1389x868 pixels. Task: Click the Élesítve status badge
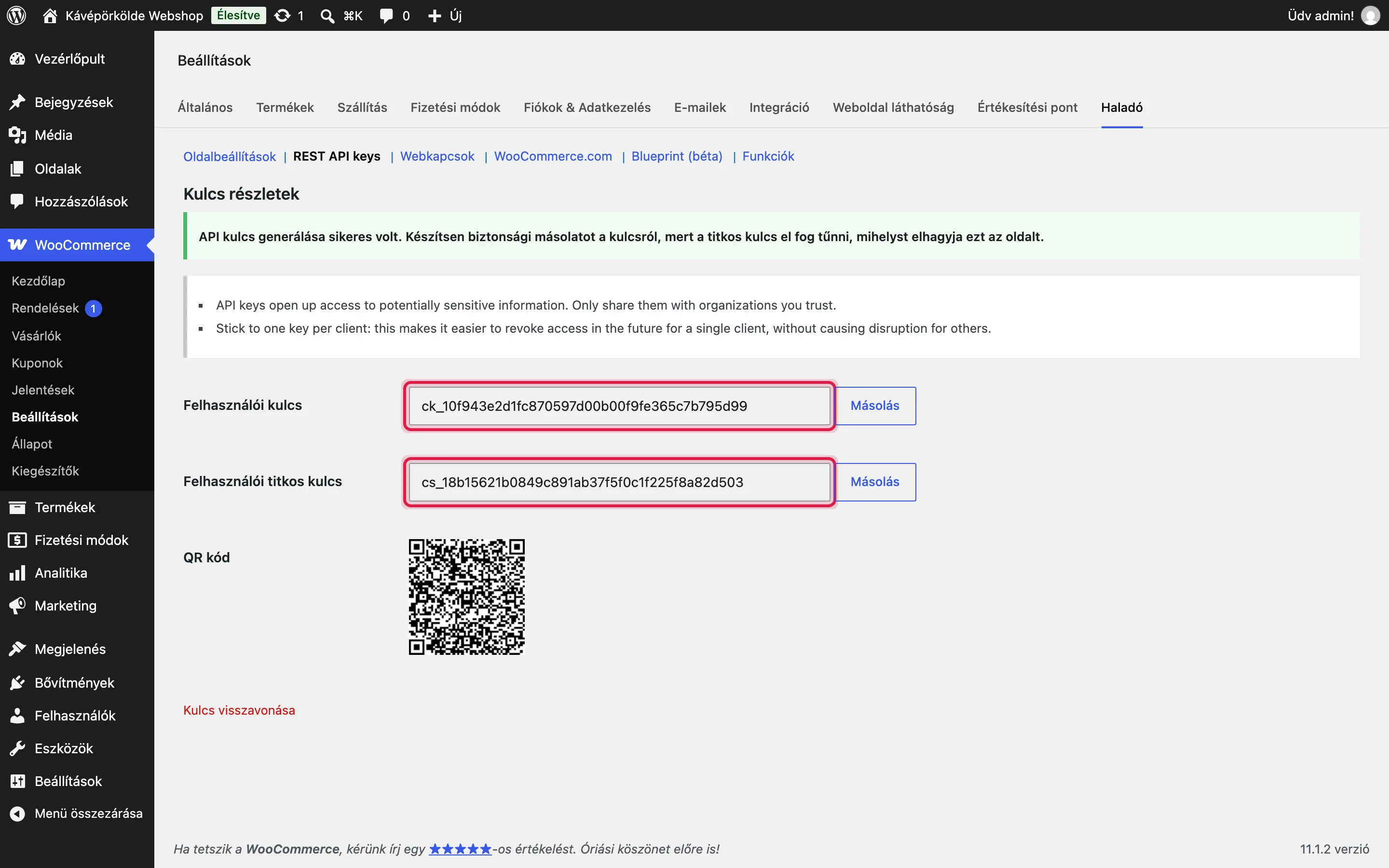coord(238,15)
